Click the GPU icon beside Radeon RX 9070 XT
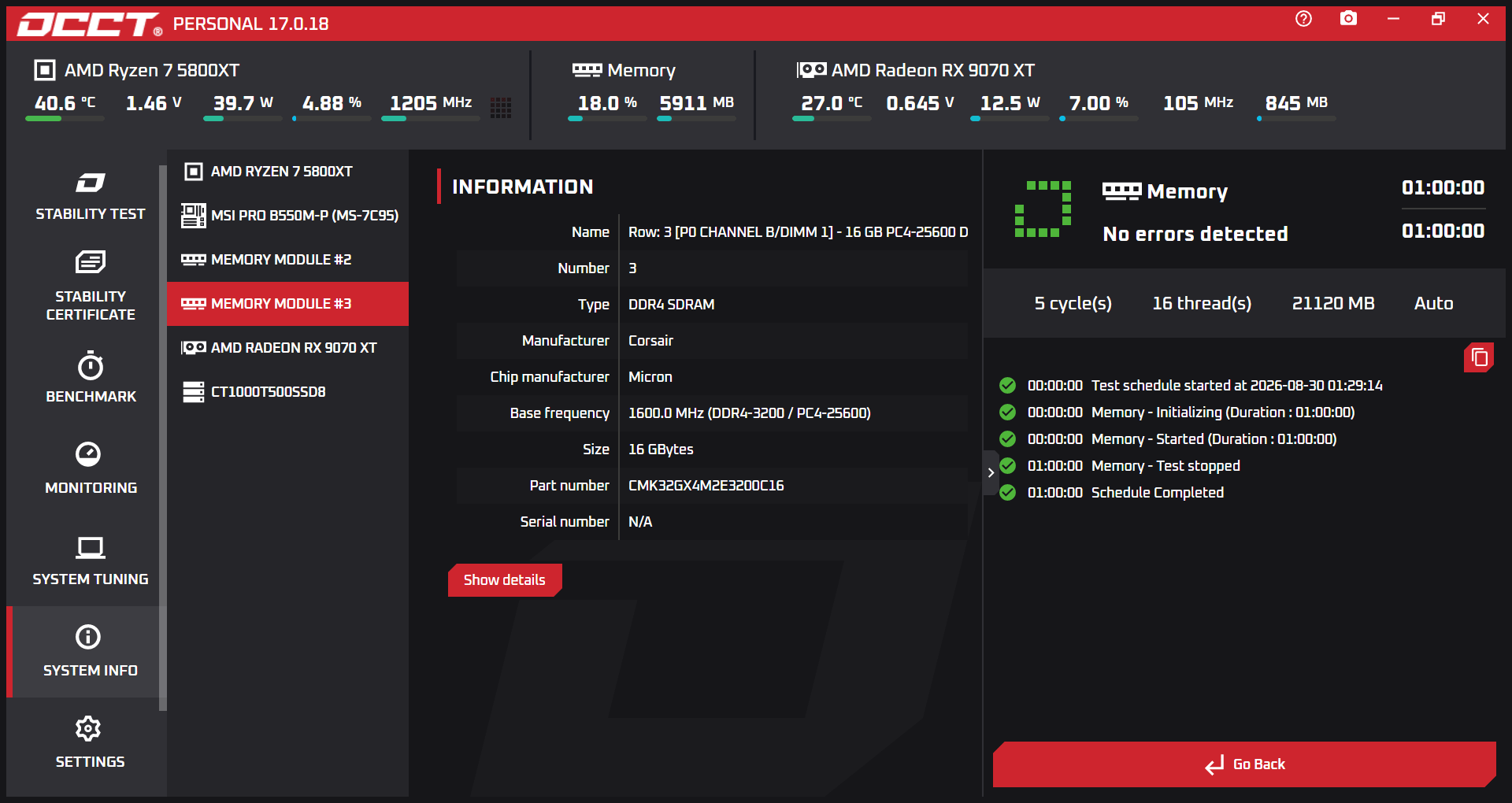Image resolution: width=1512 pixels, height=803 pixels. [811, 70]
